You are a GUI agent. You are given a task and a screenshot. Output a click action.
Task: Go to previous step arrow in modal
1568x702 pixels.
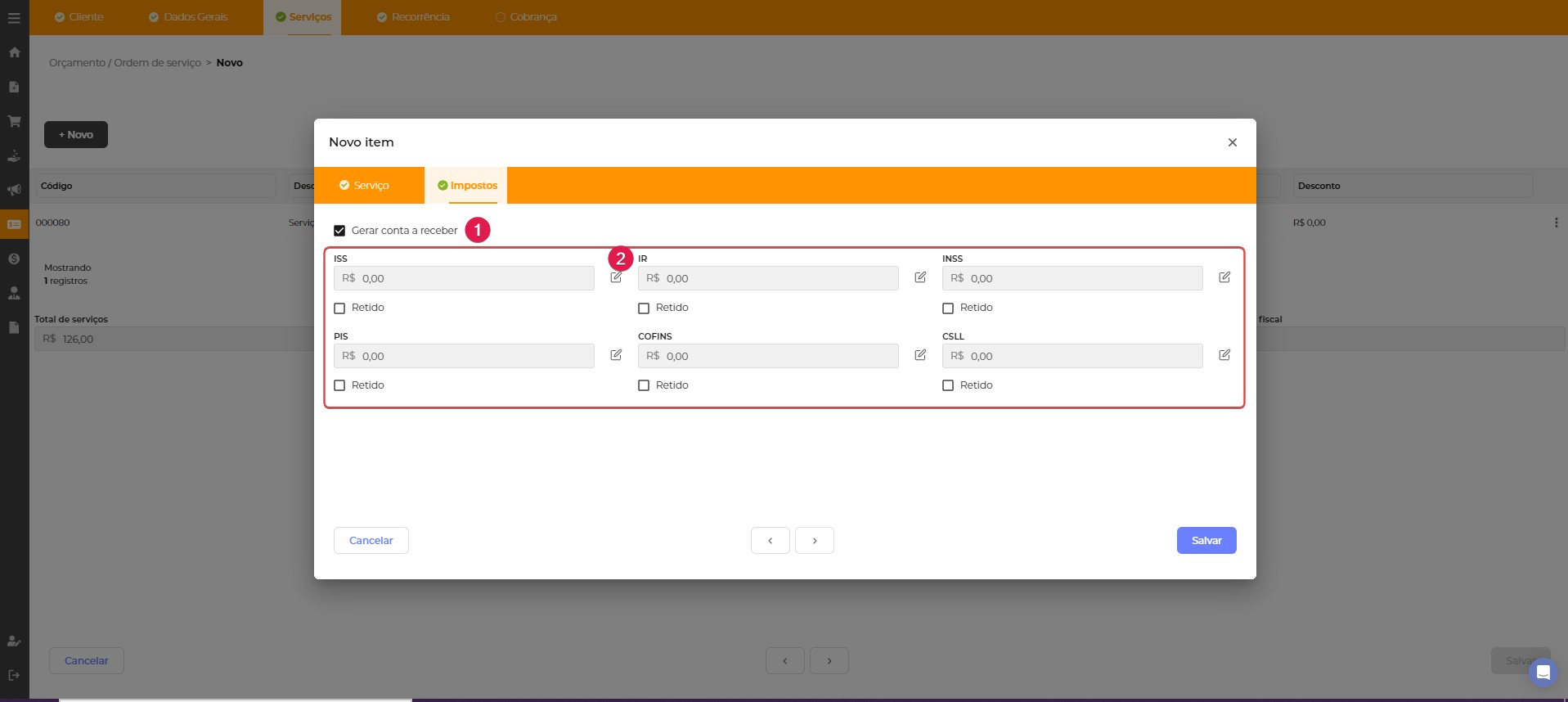tap(770, 541)
